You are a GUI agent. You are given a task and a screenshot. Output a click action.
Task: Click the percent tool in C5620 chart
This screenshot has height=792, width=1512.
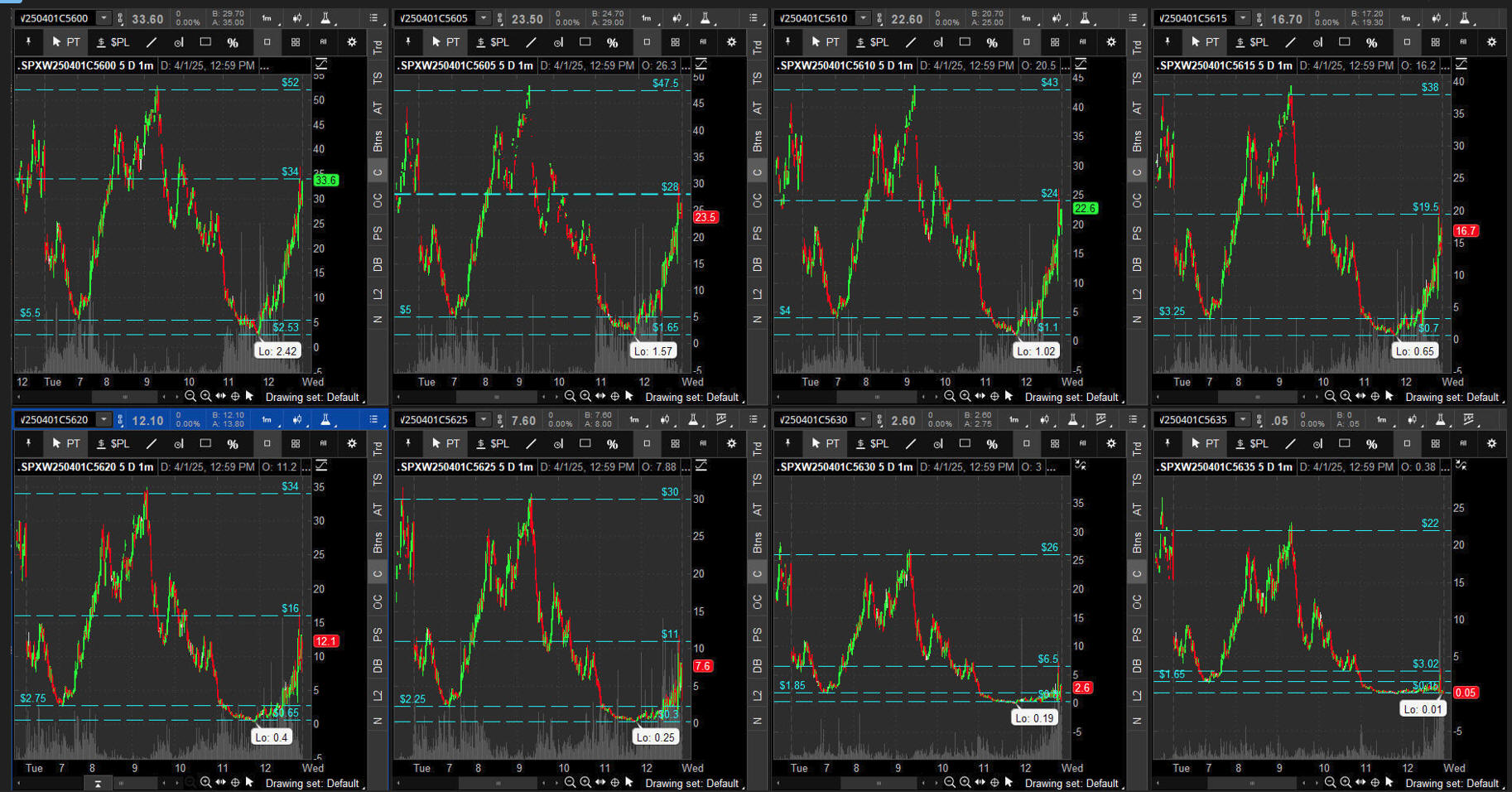(233, 444)
